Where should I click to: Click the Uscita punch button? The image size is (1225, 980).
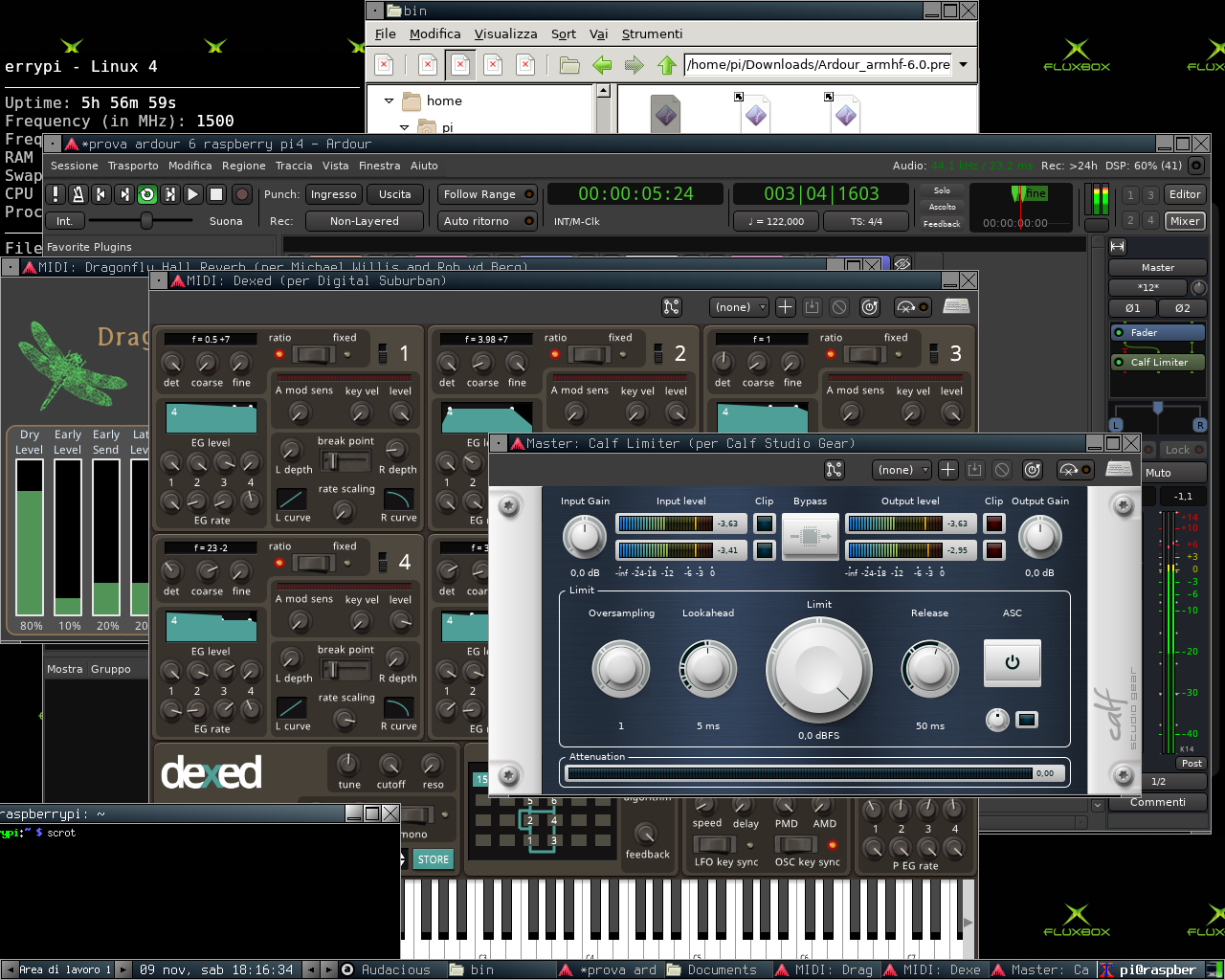point(395,194)
